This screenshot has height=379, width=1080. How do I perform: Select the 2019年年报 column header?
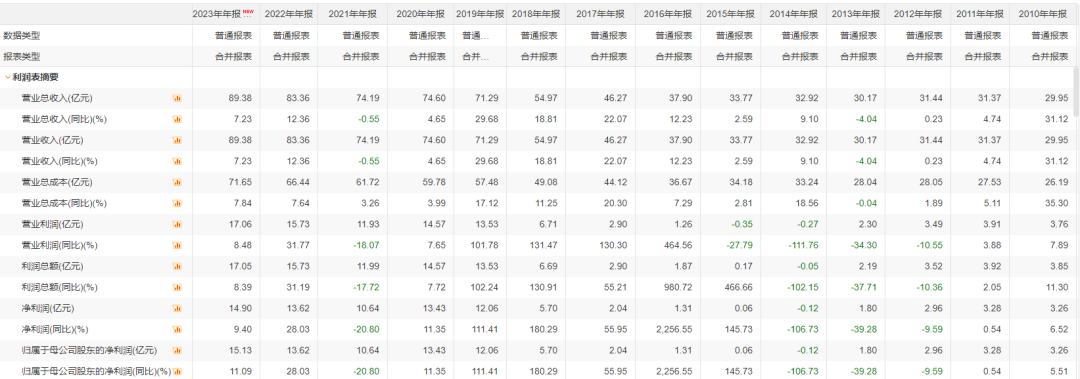pos(480,14)
